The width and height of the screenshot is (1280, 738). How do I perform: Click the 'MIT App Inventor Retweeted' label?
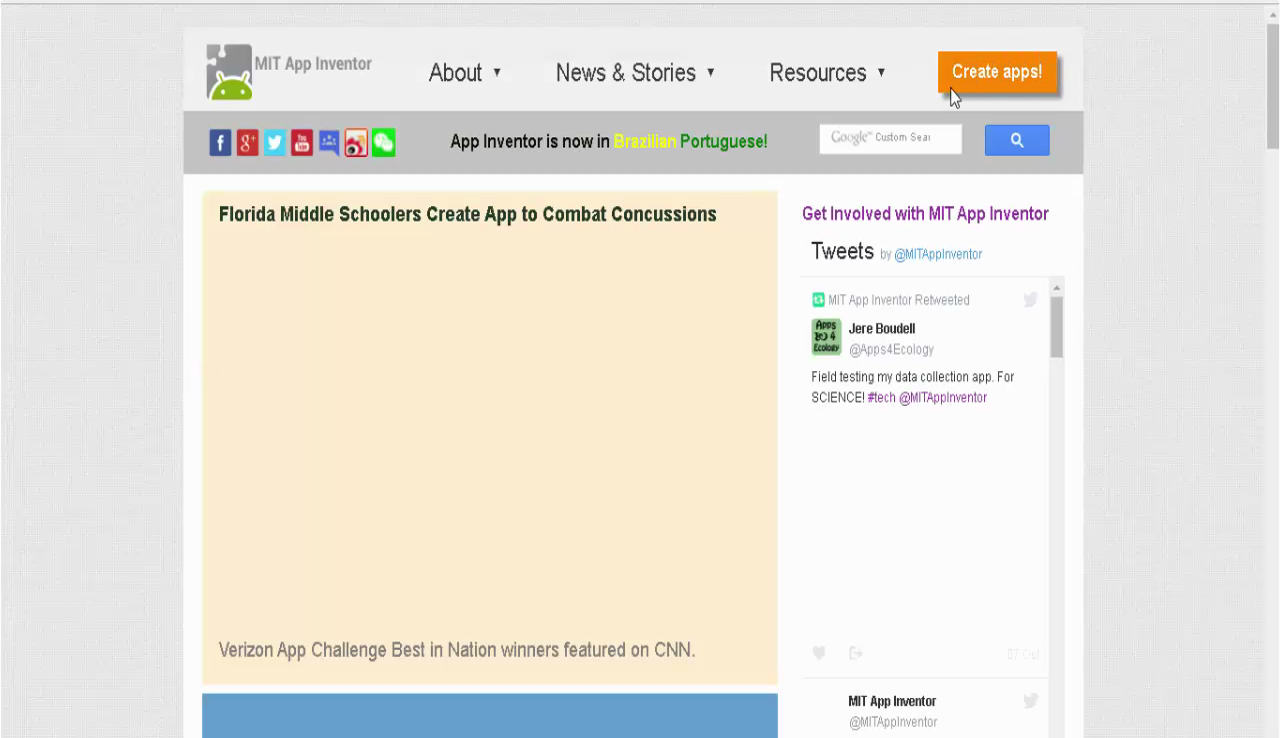pyautogui.click(x=899, y=300)
